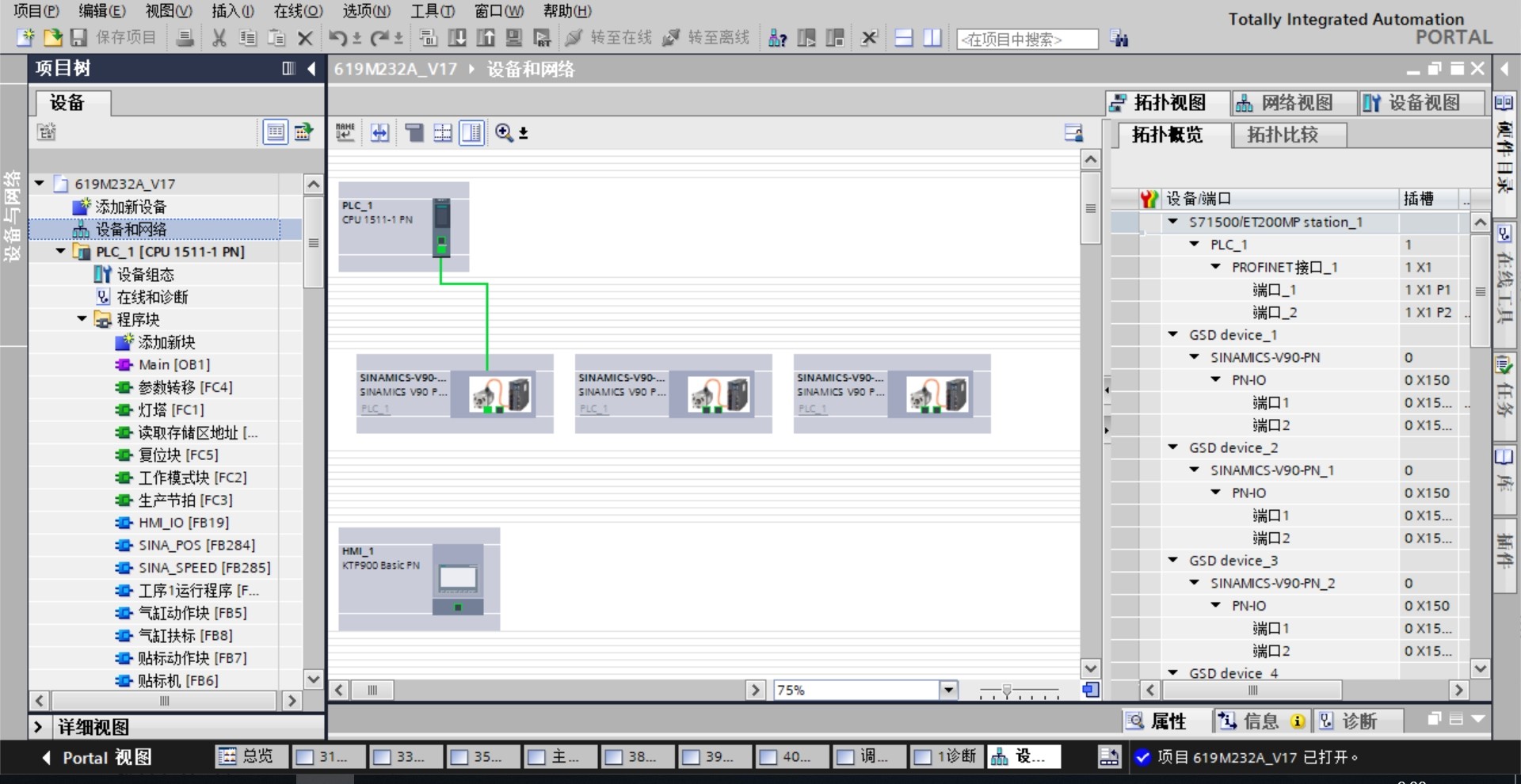This screenshot has height=784, width=1521.
Task: Click the project tree horizontal scrollbar
Action: (x=165, y=701)
